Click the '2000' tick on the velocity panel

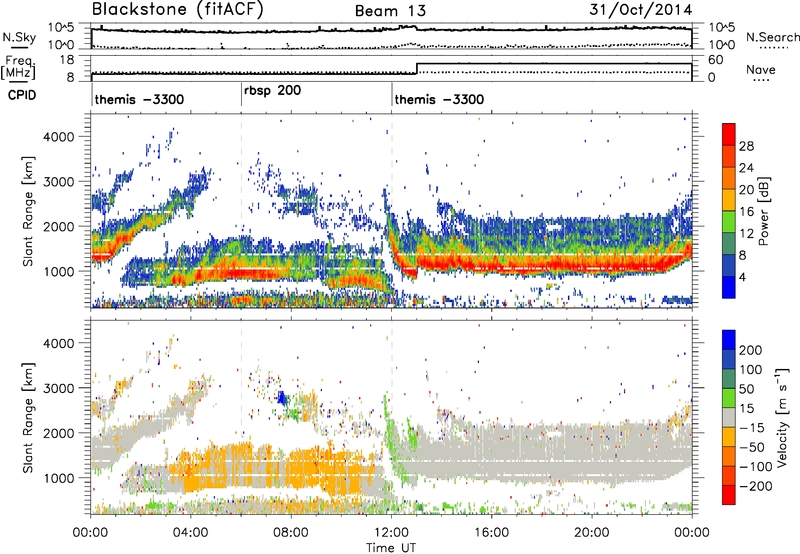pos(59,433)
